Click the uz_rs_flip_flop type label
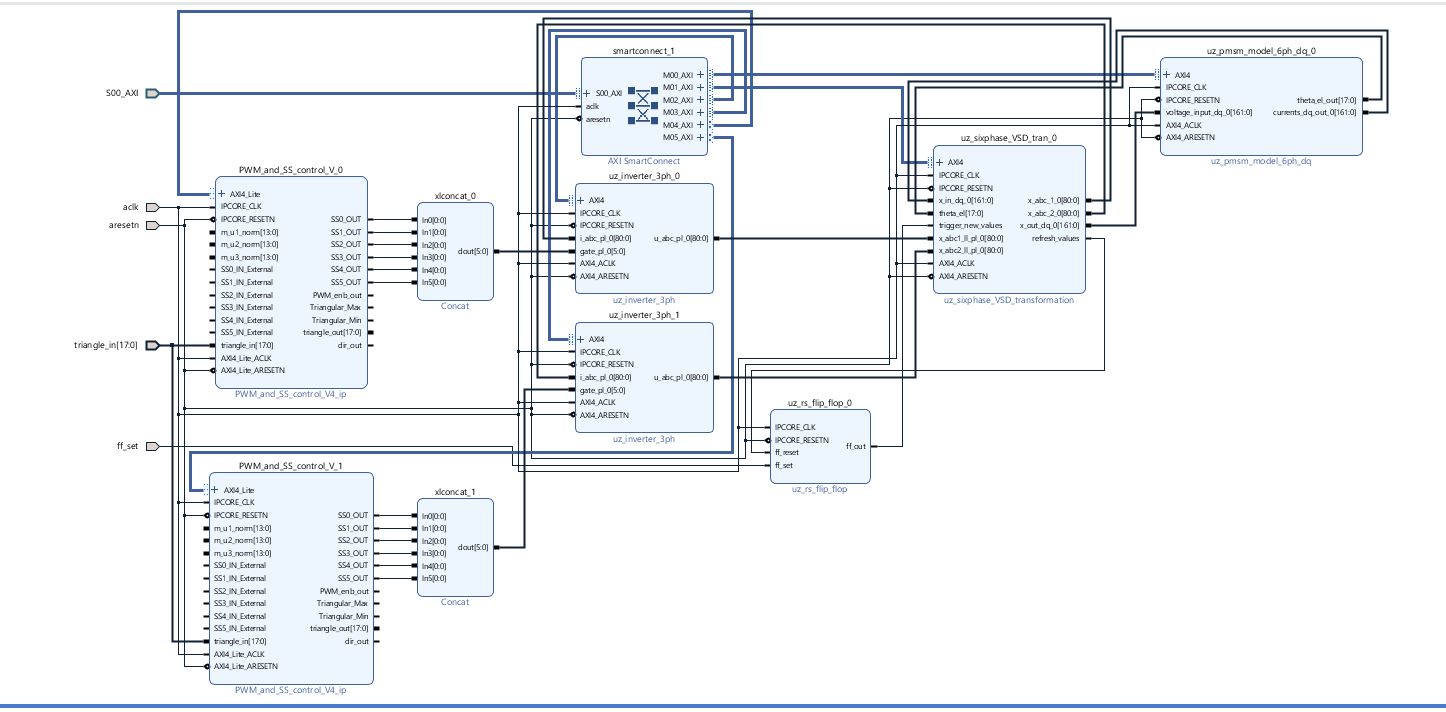The image size is (1446, 712). point(820,489)
